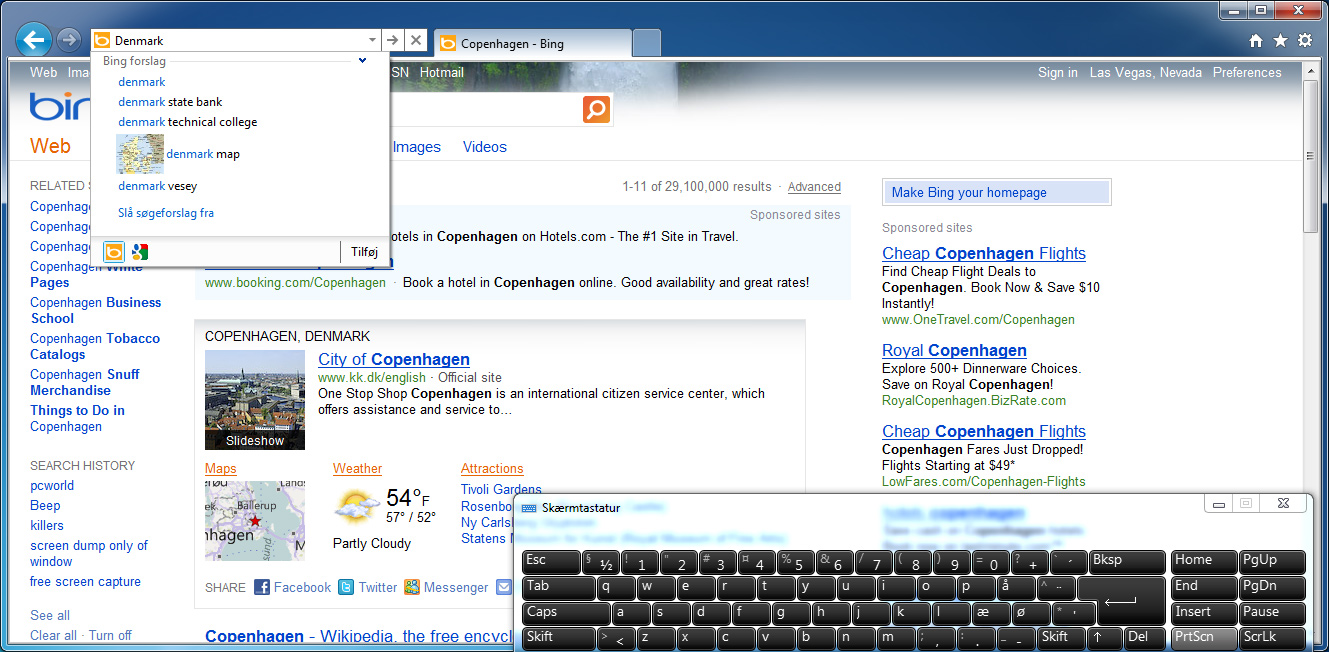Choose the 'denmark vesey' suggestion
The height and width of the screenshot is (652, 1329).
pyautogui.click(x=157, y=186)
